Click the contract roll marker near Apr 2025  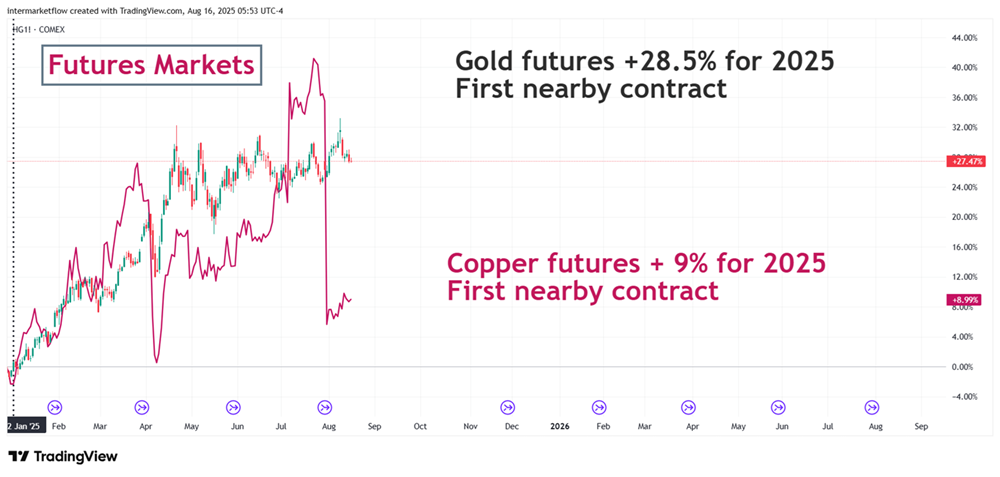(141, 407)
